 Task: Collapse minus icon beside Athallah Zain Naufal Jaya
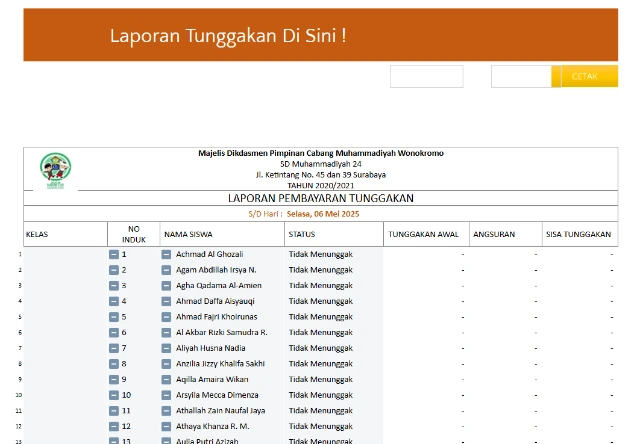point(166,411)
